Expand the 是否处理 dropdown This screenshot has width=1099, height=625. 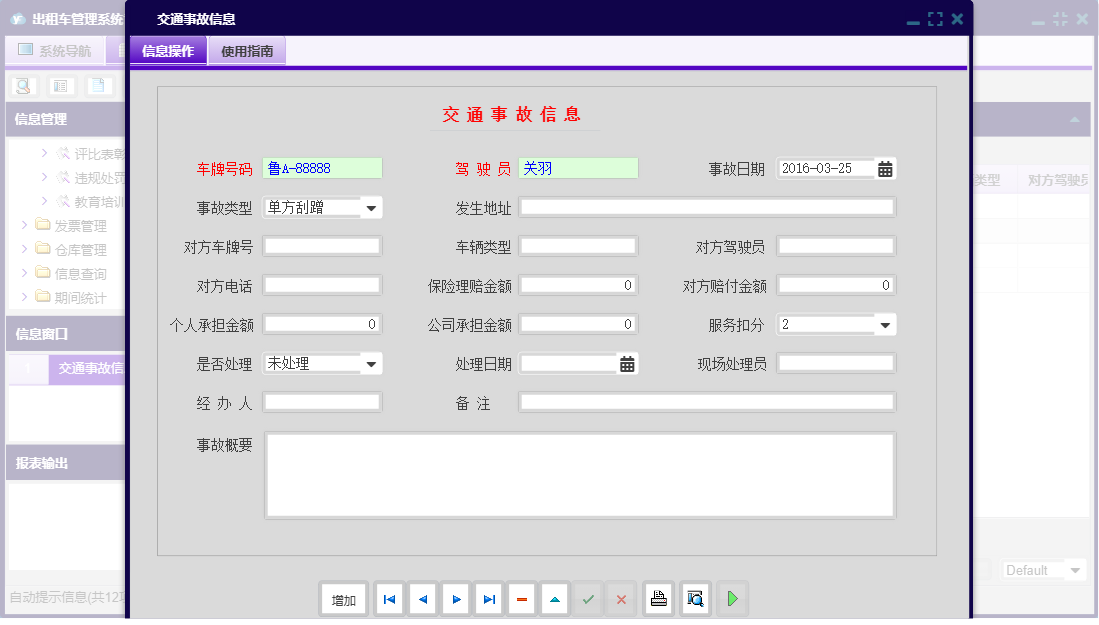point(371,364)
